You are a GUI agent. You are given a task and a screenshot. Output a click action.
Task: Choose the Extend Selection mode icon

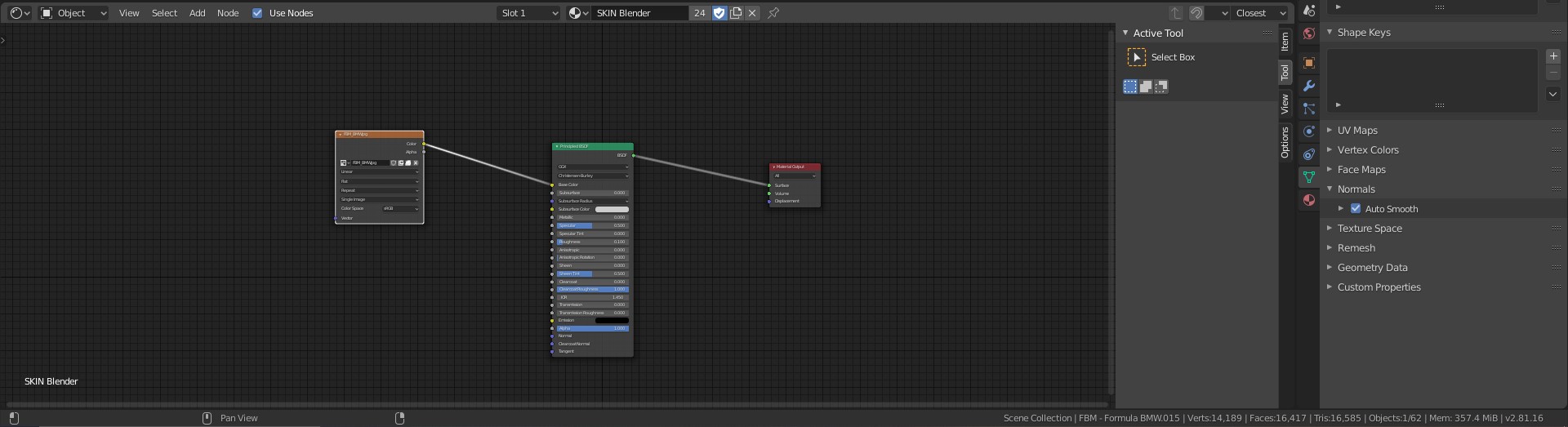tap(1146, 87)
